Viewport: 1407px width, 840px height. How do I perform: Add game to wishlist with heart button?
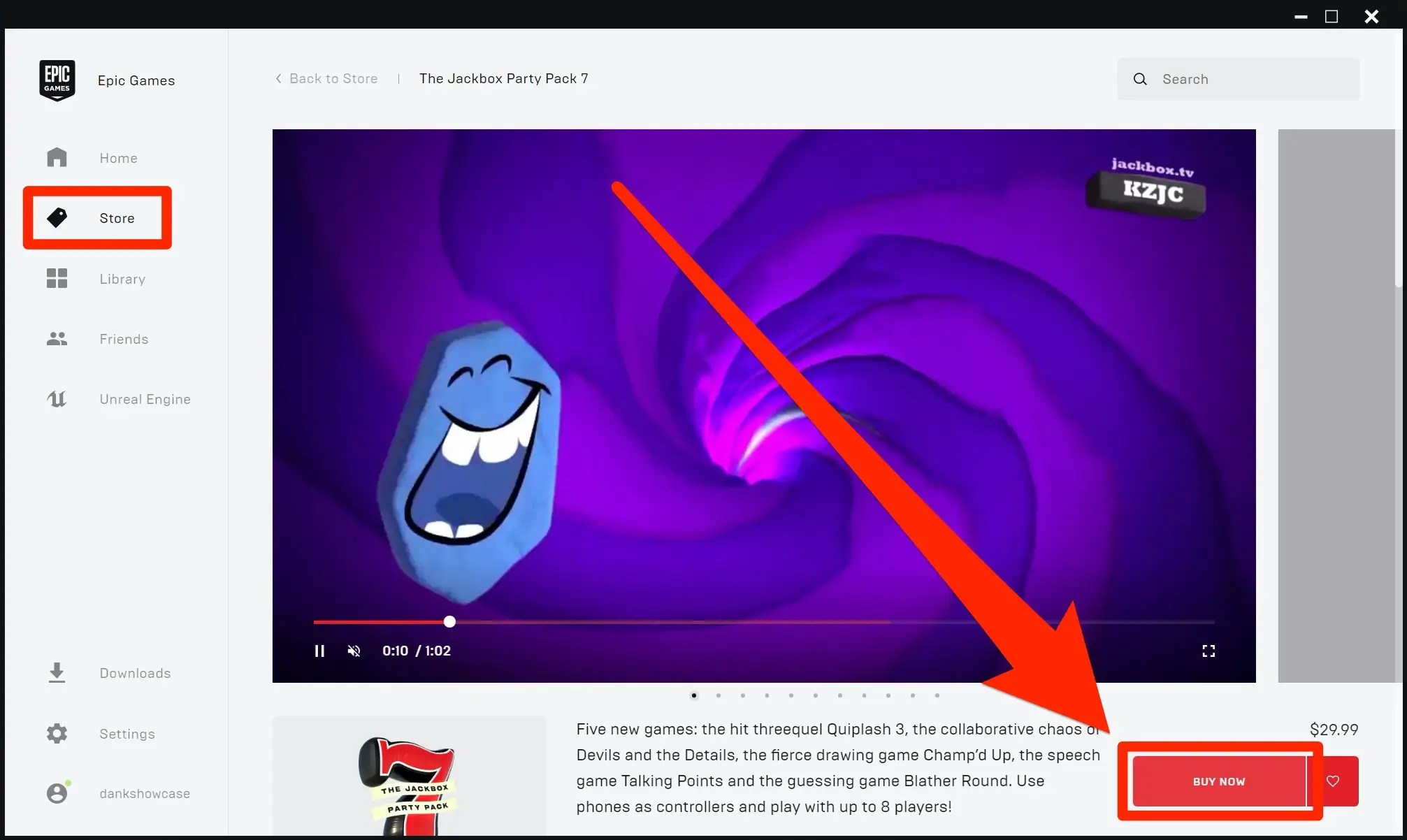pyautogui.click(x=1333, y=781)
